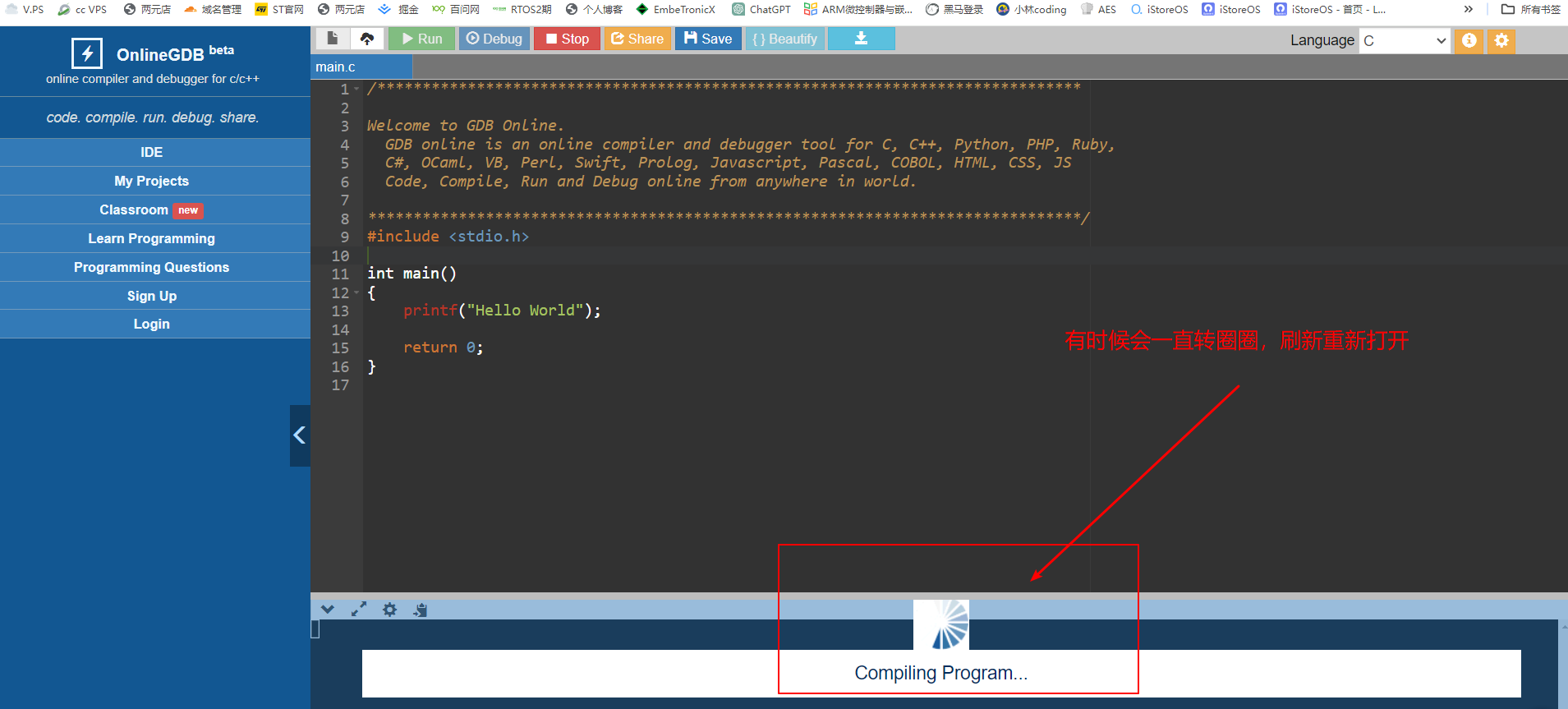Click the OnlineGDB lightning logo
The width and height of the screenshot is (1568, 709).
point(87,53)
